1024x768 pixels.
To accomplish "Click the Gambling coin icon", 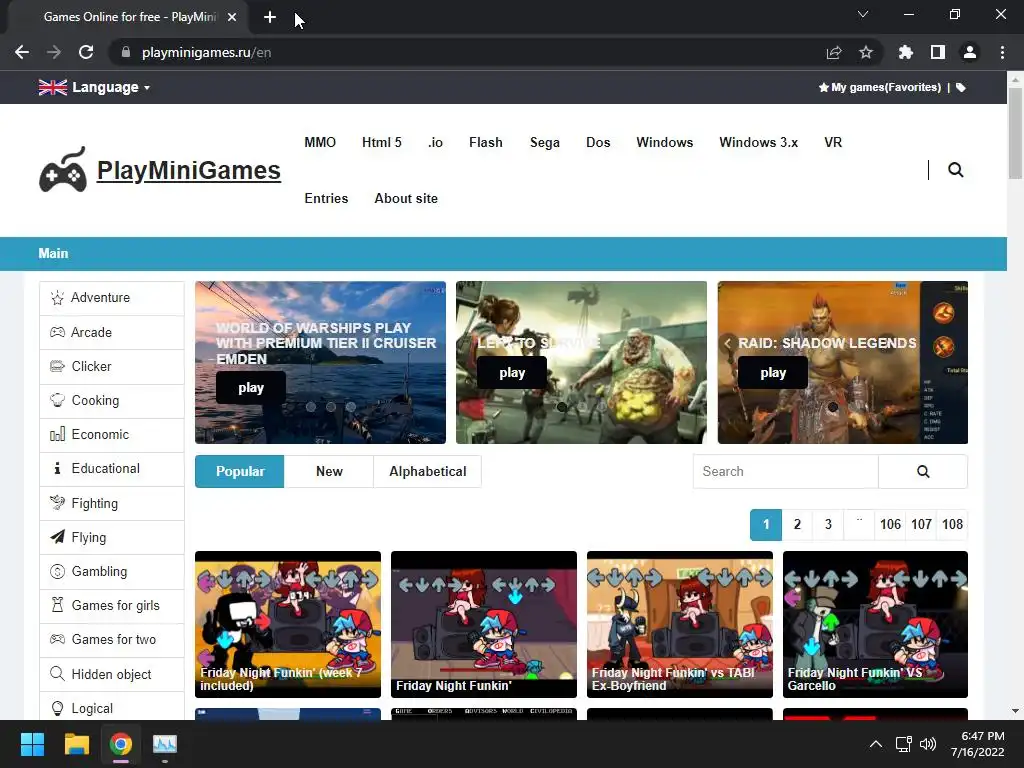I will tap(57, 571).
